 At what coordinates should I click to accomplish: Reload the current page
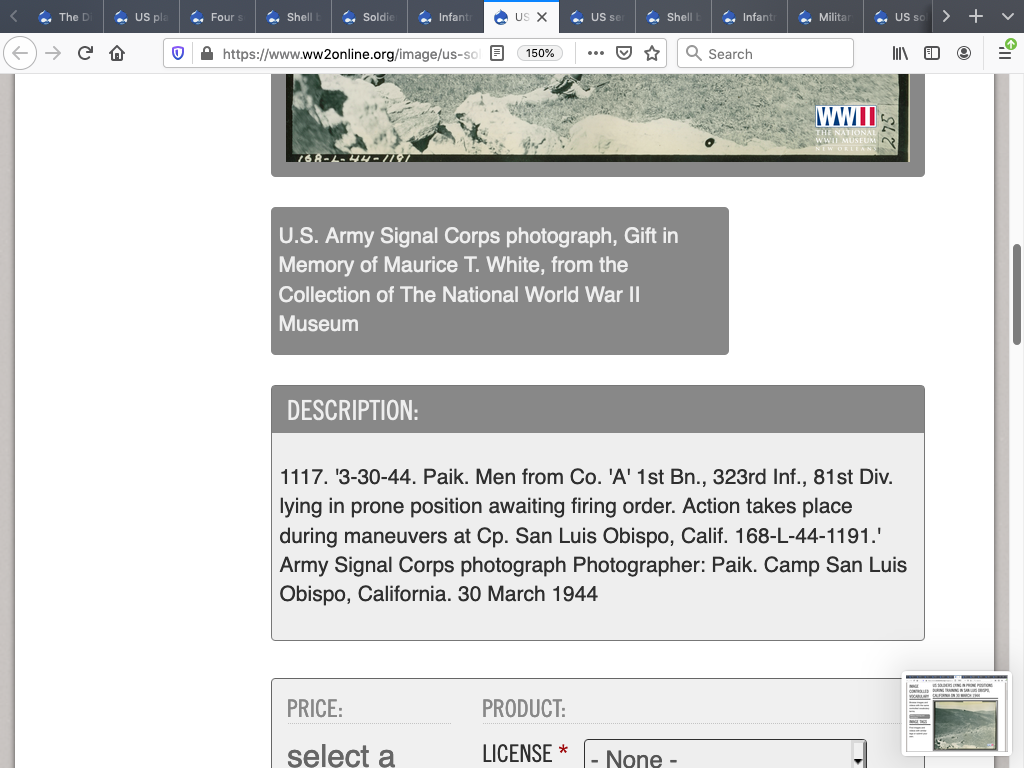pyautogui.click(x=86, y=54)
